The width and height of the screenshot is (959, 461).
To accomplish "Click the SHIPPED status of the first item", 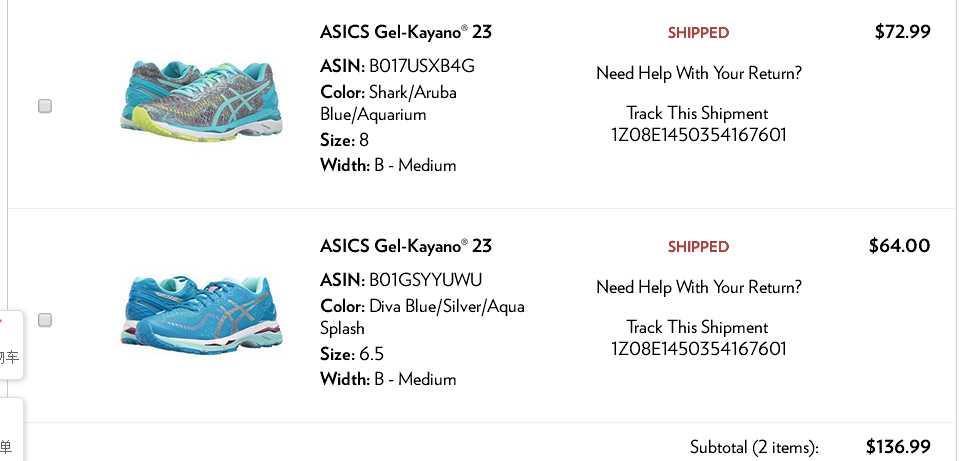I will tap(698, 33).
